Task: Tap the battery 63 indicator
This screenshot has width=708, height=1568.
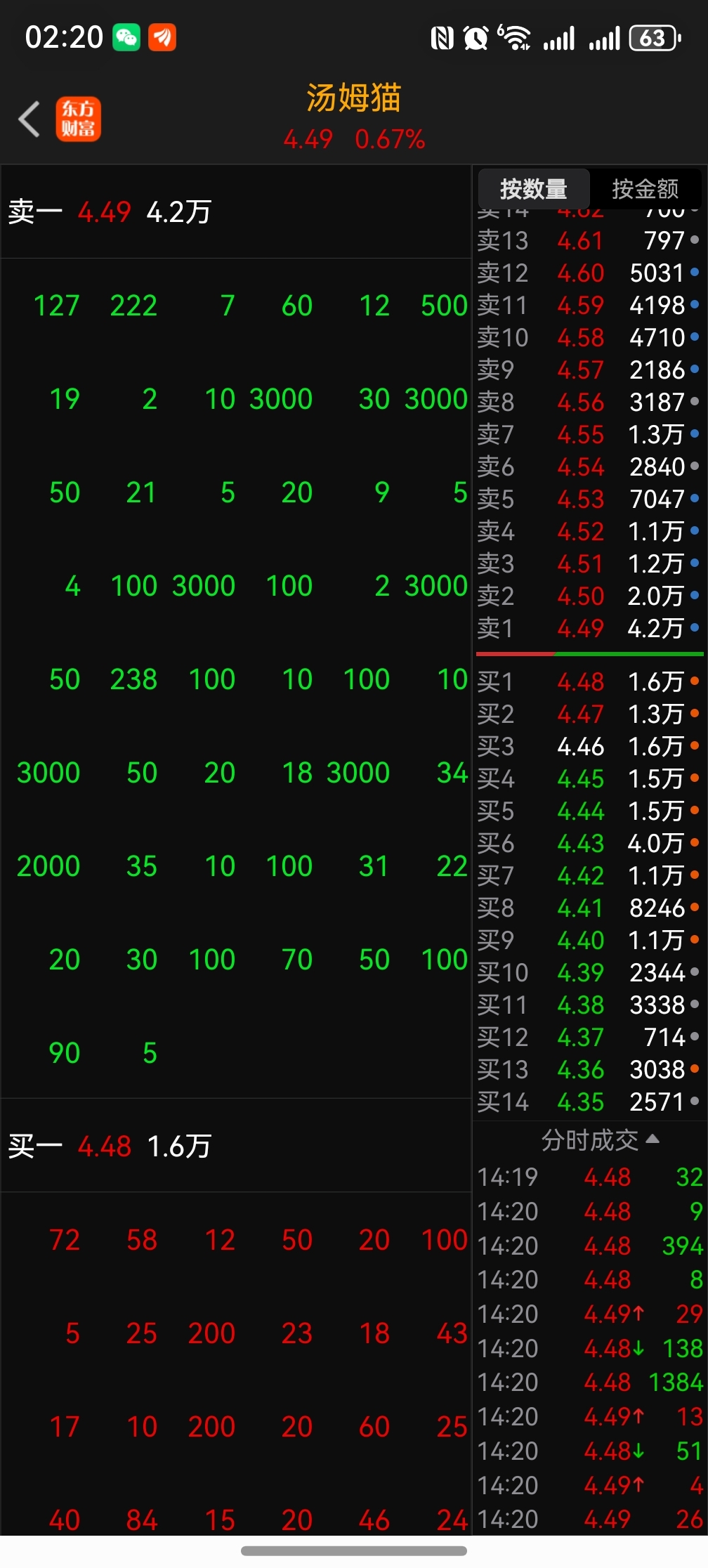Action: 655,38
